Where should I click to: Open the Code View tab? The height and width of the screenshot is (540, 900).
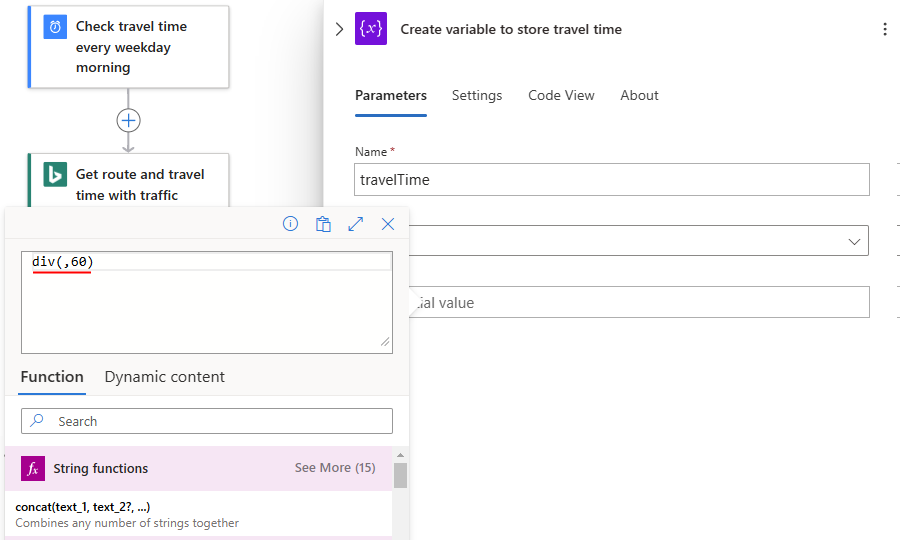pos(561,96)
